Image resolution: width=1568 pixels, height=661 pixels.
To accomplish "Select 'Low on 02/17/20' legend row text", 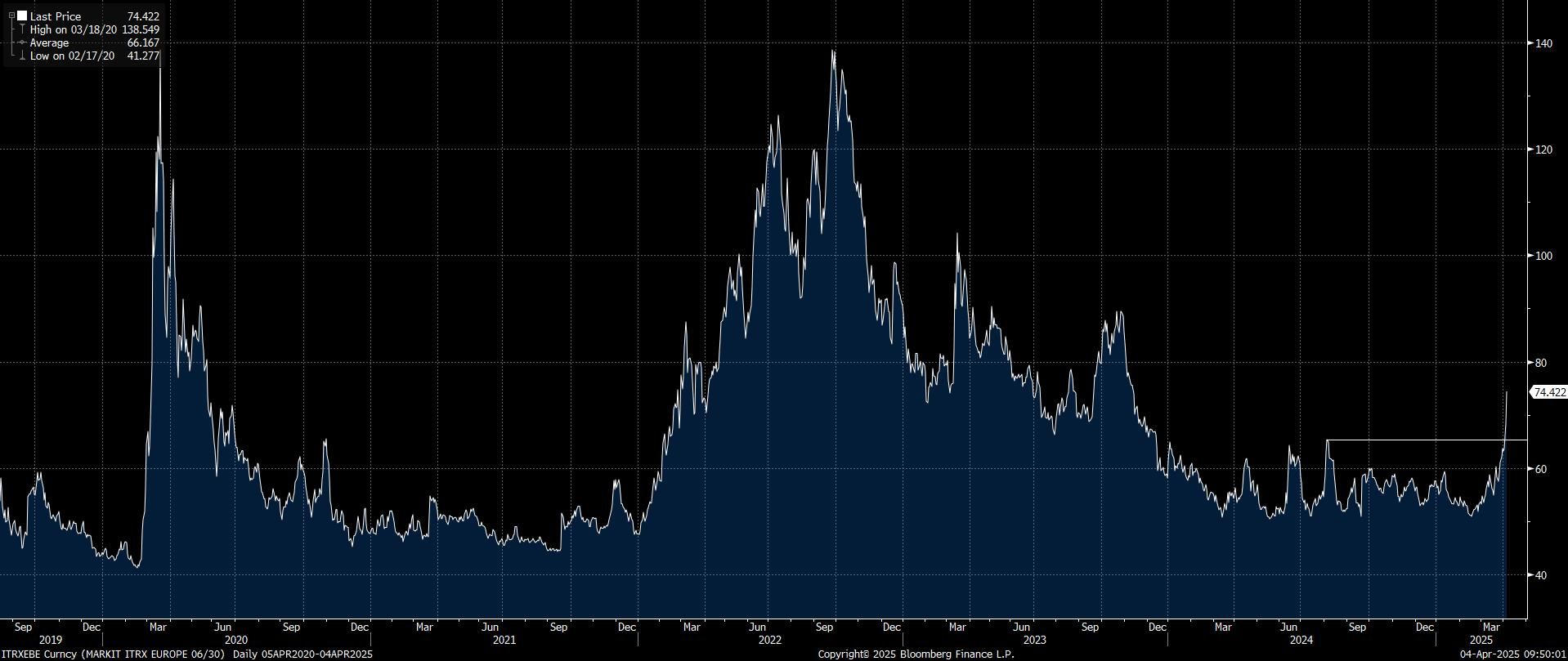I will click(72, 56).
